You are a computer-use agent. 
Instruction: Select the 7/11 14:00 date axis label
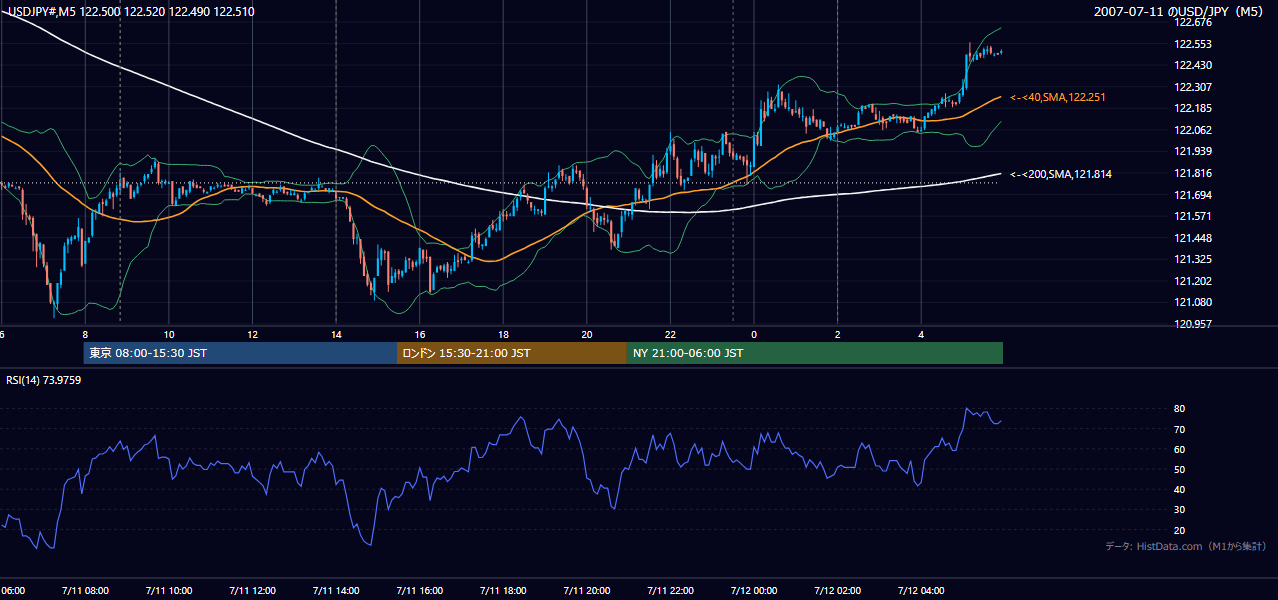pos(336,590)
